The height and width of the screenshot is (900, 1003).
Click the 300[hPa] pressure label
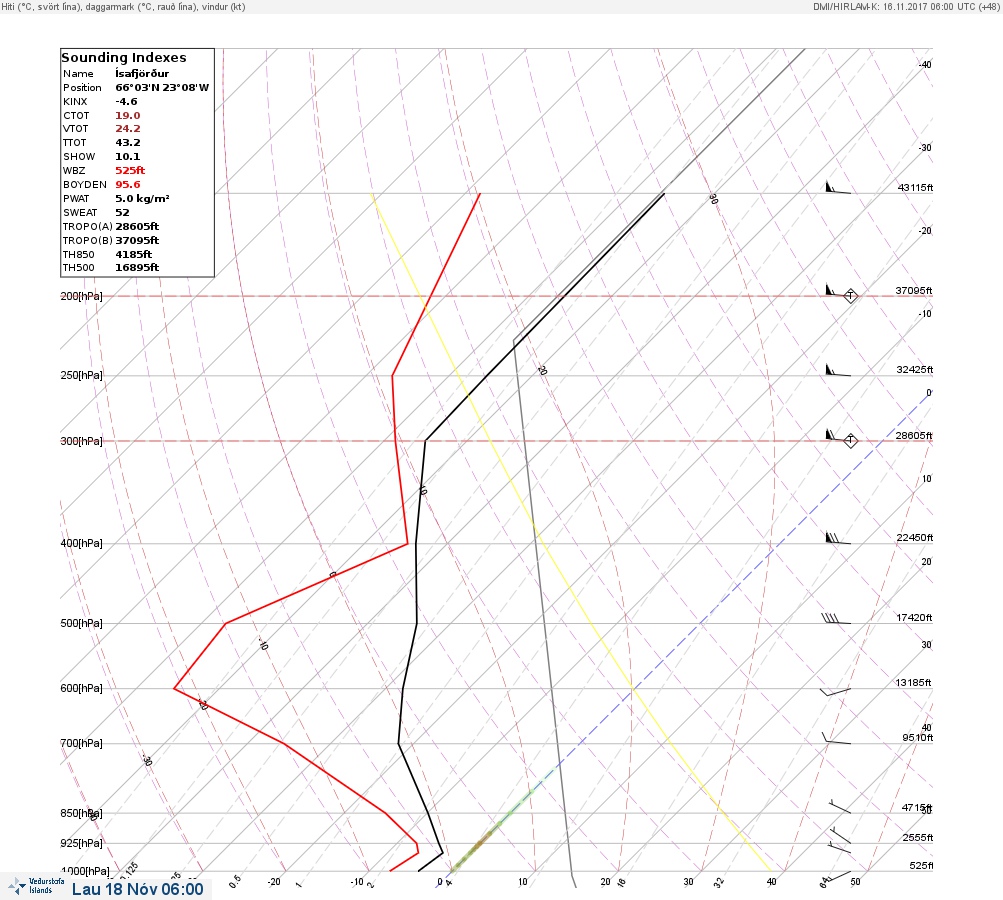click(x=81, y=441)
